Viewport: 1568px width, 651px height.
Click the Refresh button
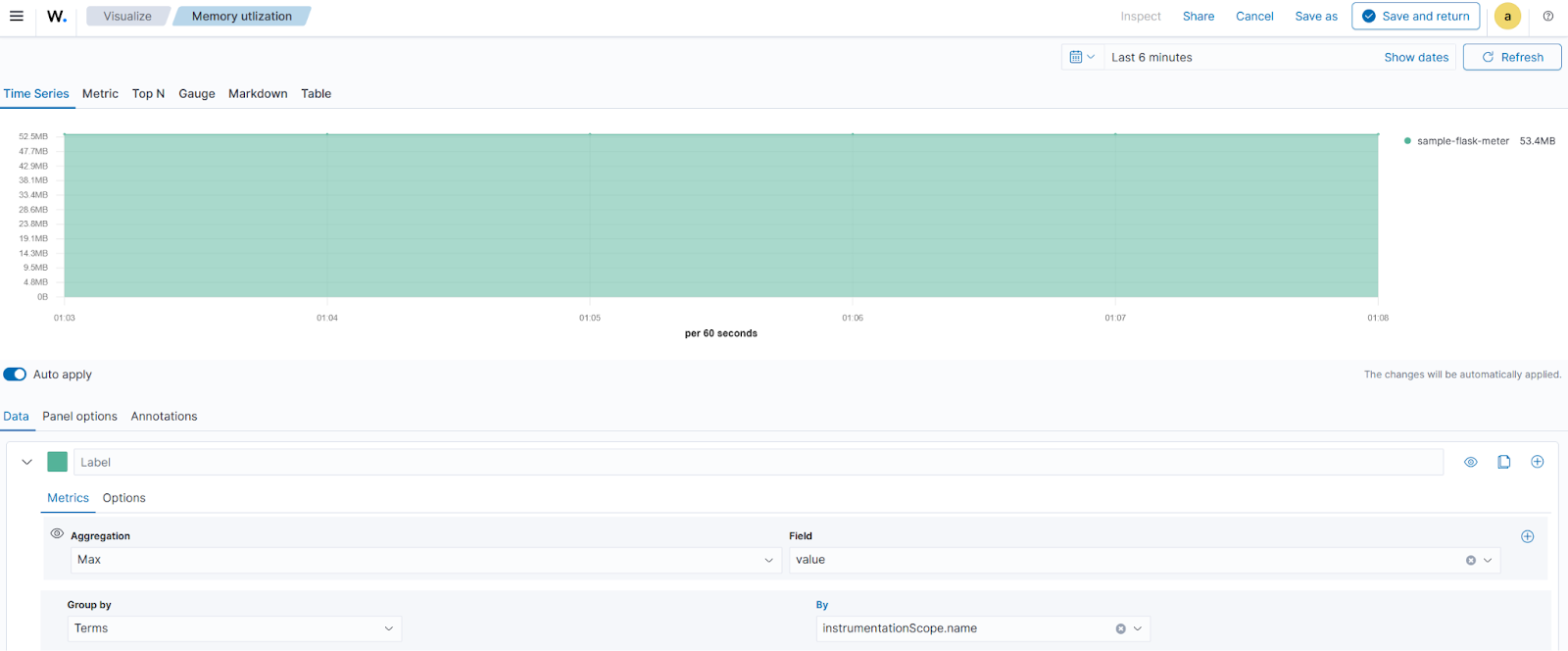[x=1512, y=57]
